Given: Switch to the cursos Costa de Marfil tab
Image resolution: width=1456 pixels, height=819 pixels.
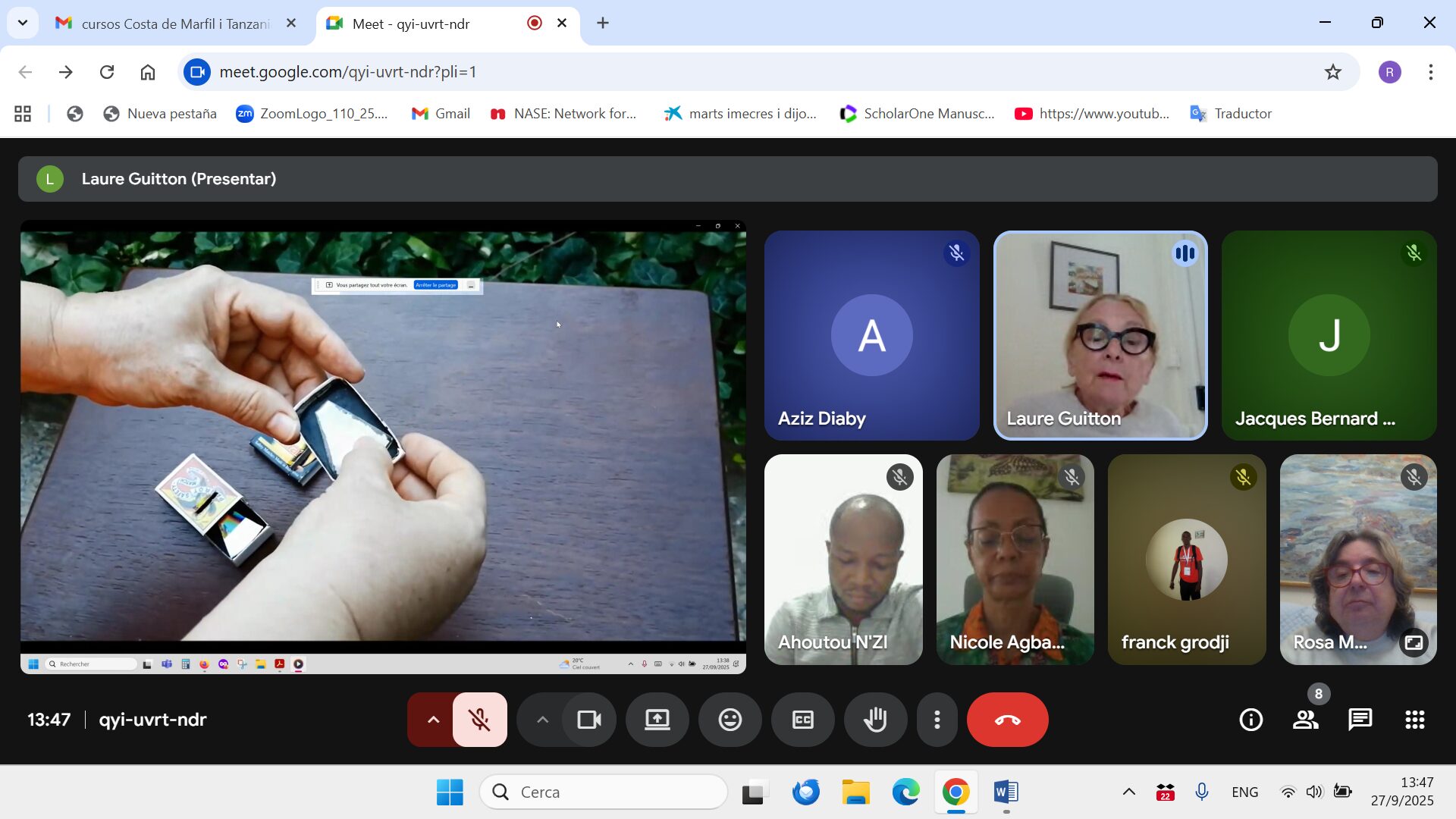Looking at the screenshot, I should 174,24.
